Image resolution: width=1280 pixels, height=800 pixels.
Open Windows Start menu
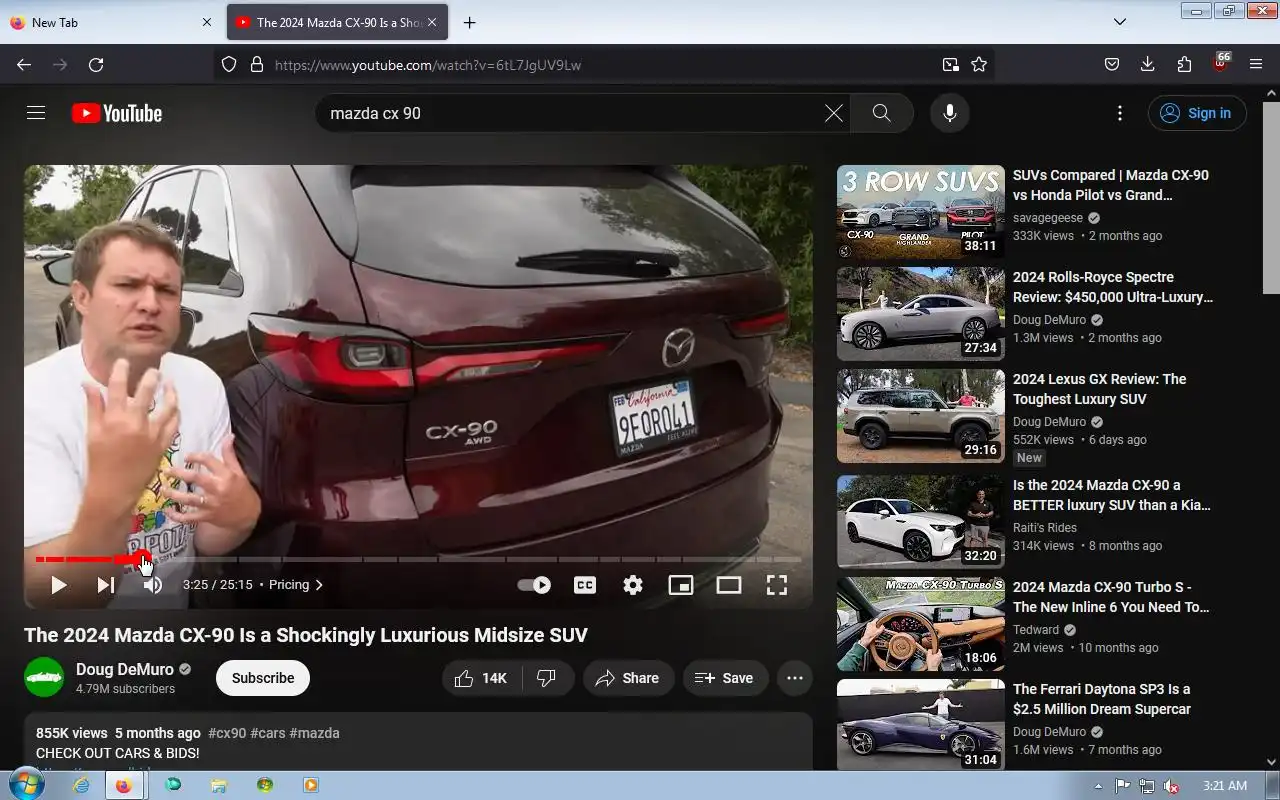(x=26, y=785)
